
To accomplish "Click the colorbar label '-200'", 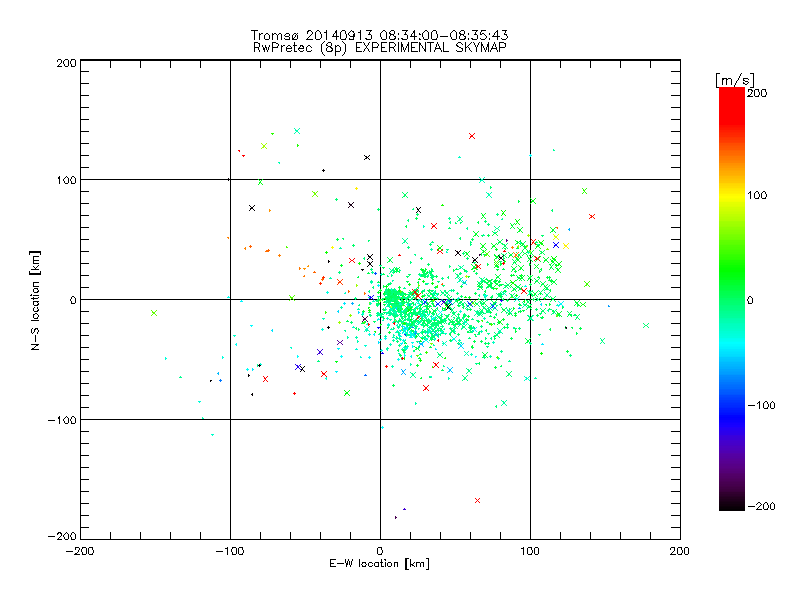I will 761,506.
